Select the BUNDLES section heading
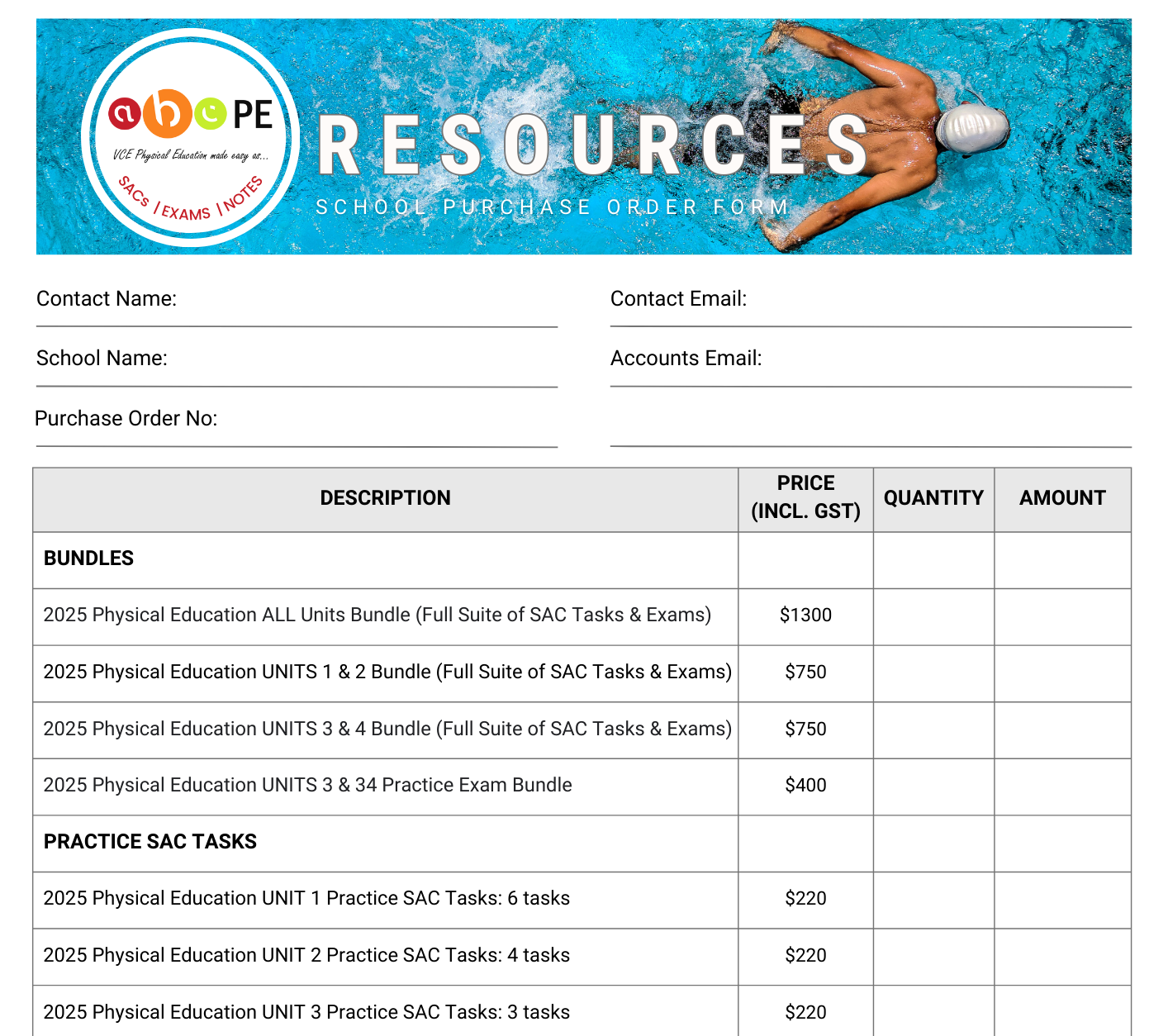This screenshot has height=1036, width=1168. 88,558
